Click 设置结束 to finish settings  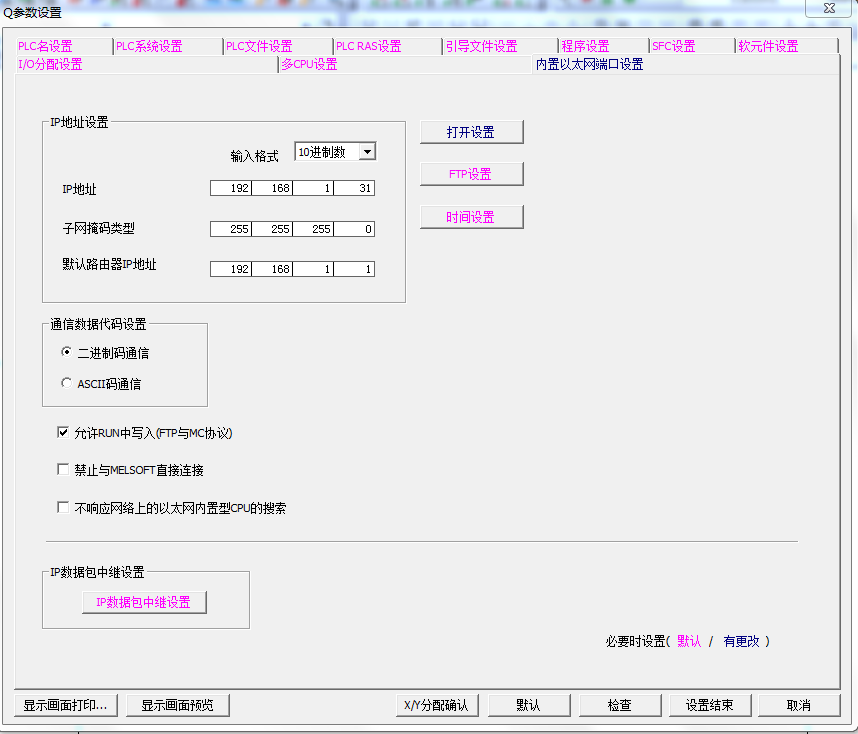click(710, 705)
